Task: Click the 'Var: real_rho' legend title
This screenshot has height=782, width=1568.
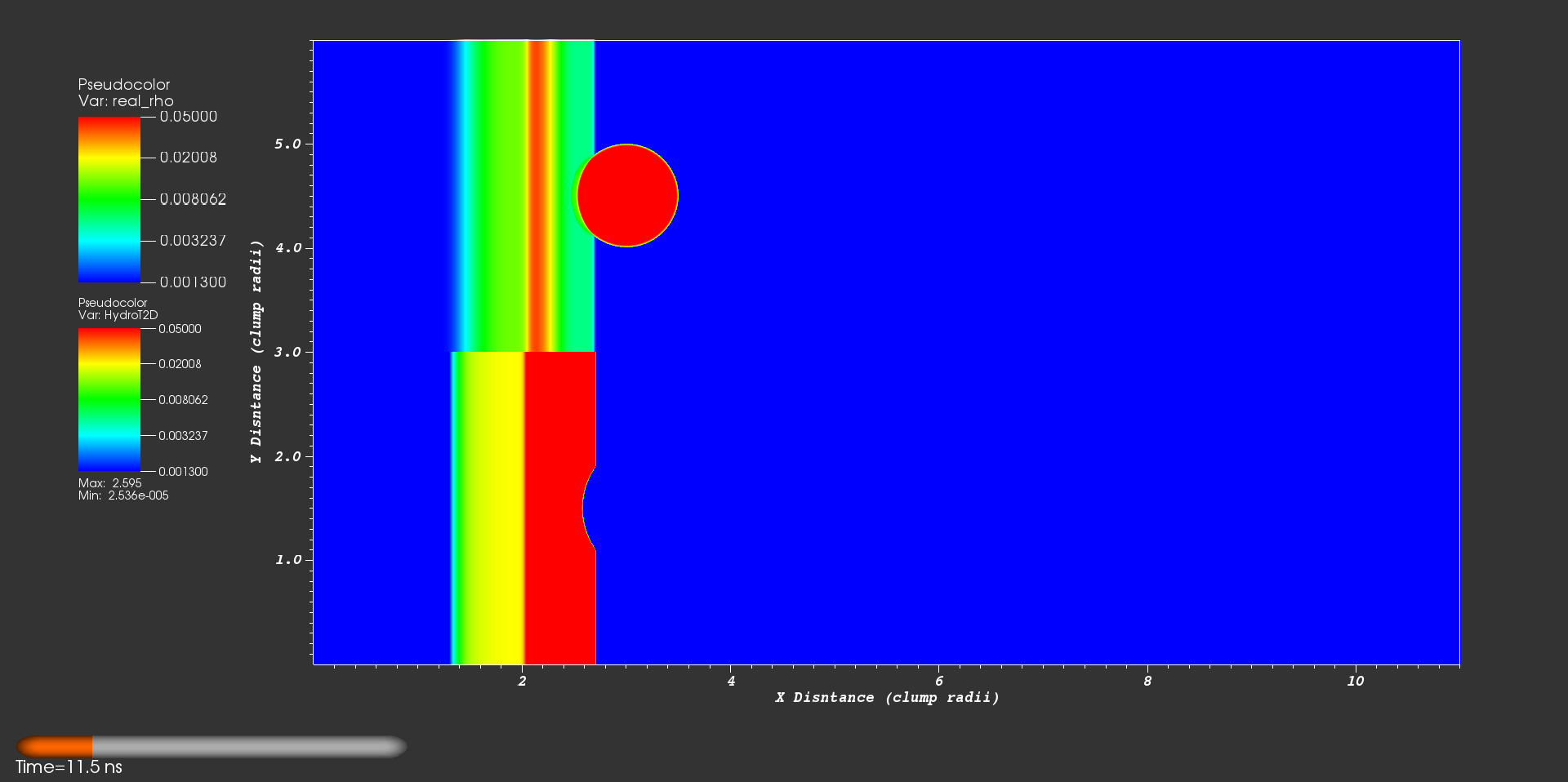Action: pos(126,101)
